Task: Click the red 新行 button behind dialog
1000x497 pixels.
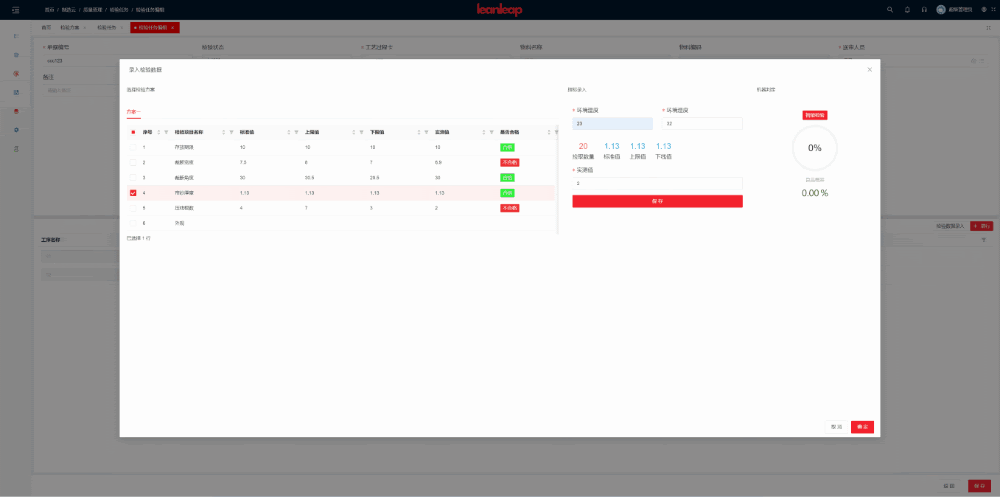Action: coord(982,226)
